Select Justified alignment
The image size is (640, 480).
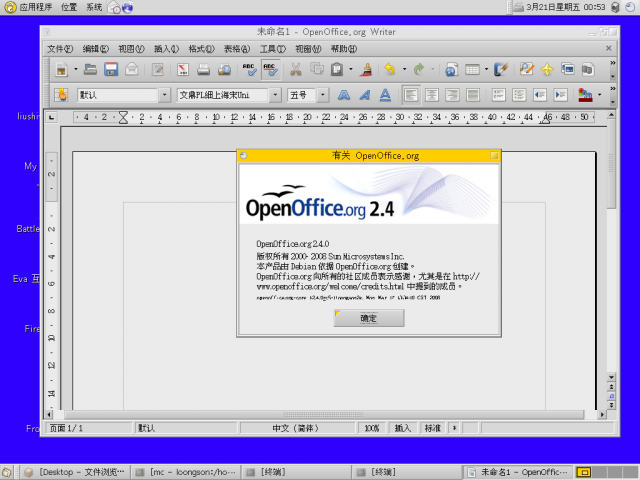coord(473,95)
